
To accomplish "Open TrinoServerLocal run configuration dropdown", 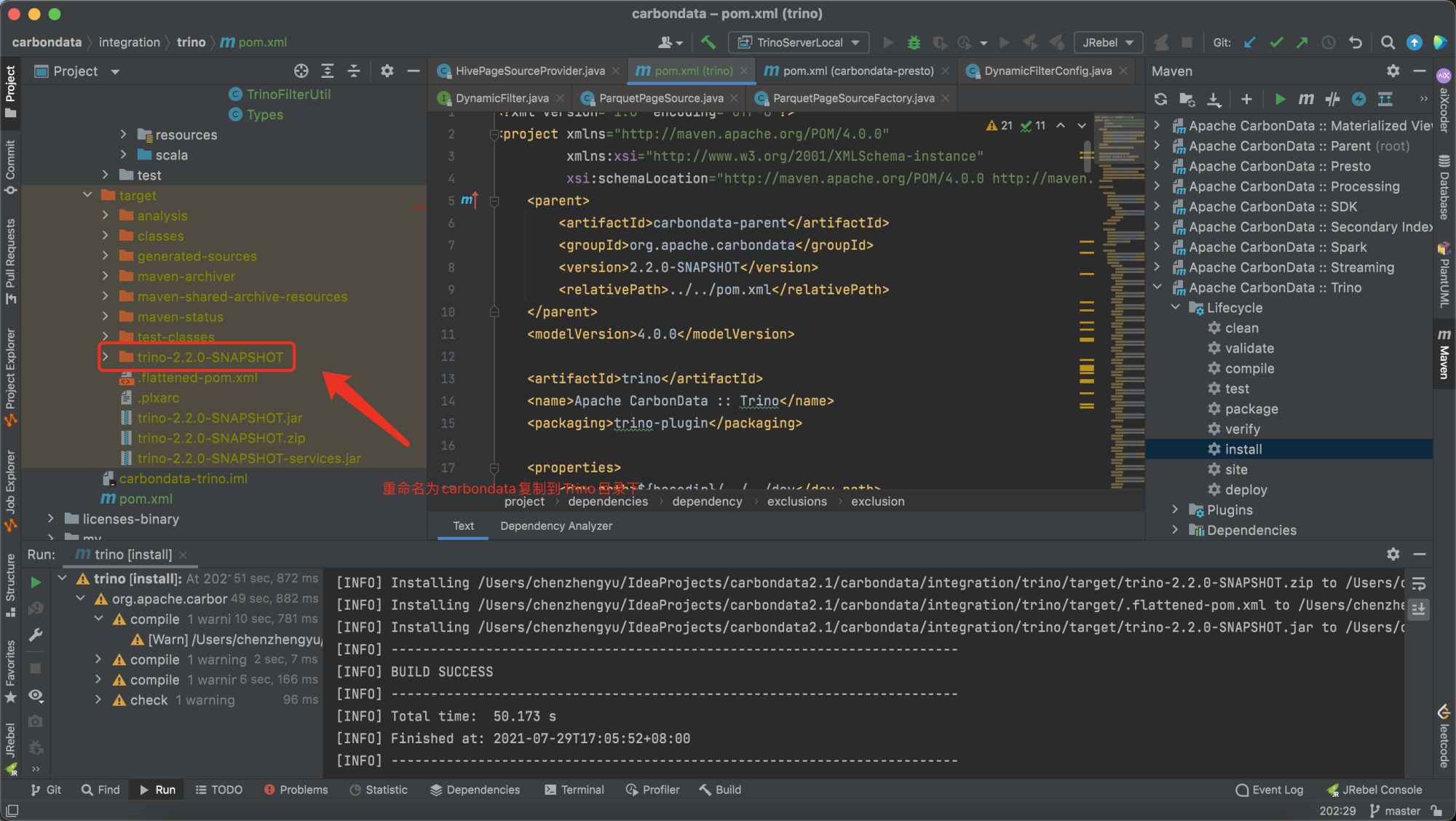I will point(799,42).
